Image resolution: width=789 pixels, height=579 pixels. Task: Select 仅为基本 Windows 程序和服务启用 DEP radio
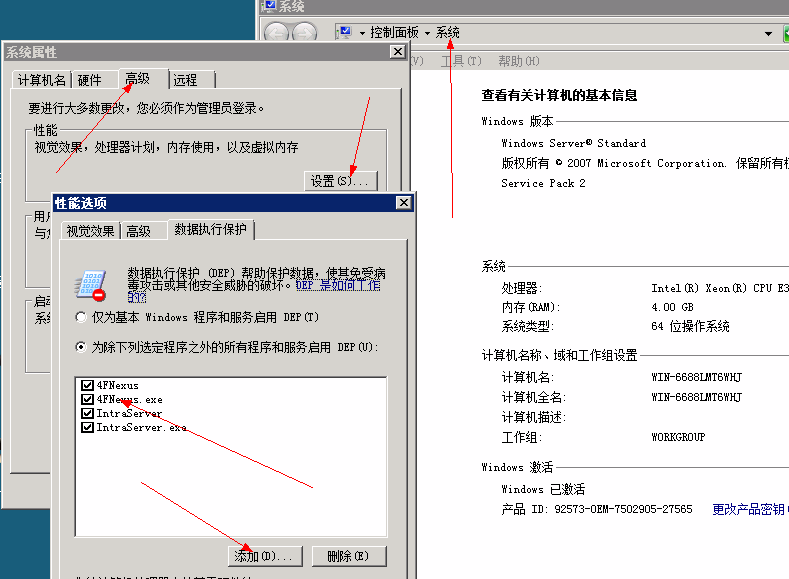pos(81,317)
